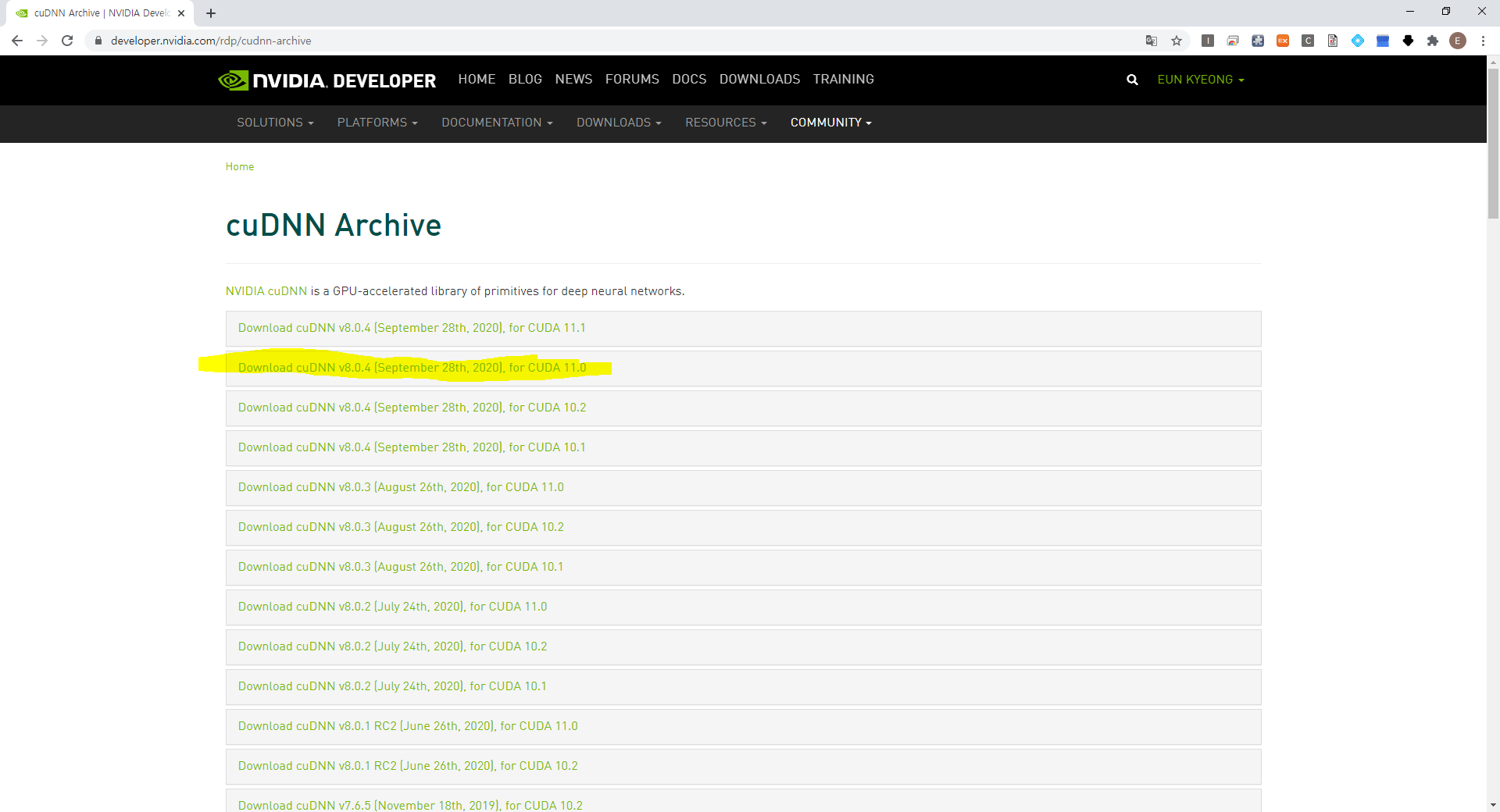This screenshot has height=812, width=1500.
Task: Click the user profile avatar icon
Action: [1458, 41]
